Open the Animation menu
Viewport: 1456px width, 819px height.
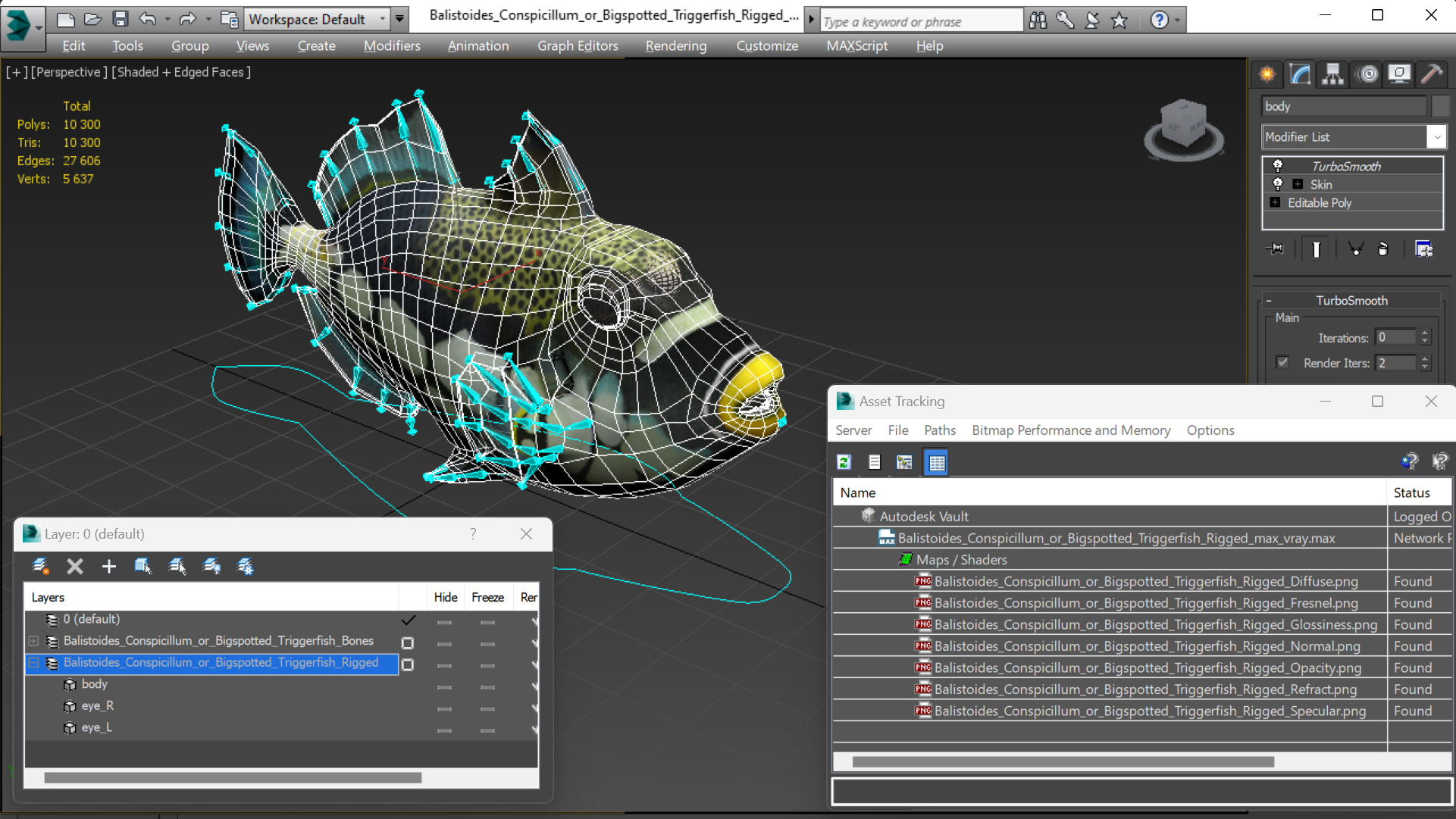[x=478, y=45]
